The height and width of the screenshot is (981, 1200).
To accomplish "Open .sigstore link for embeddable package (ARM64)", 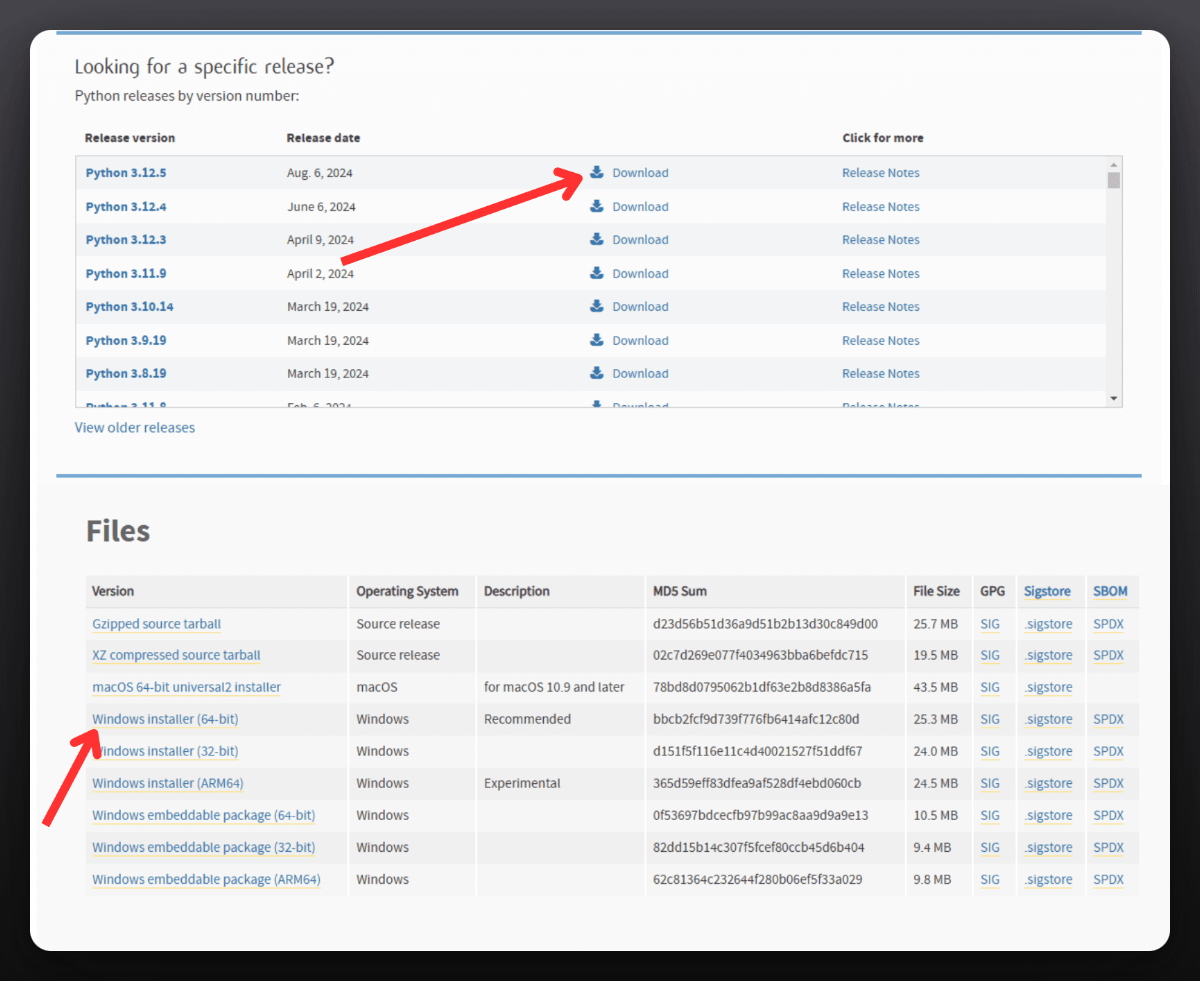I will 1048,880.
